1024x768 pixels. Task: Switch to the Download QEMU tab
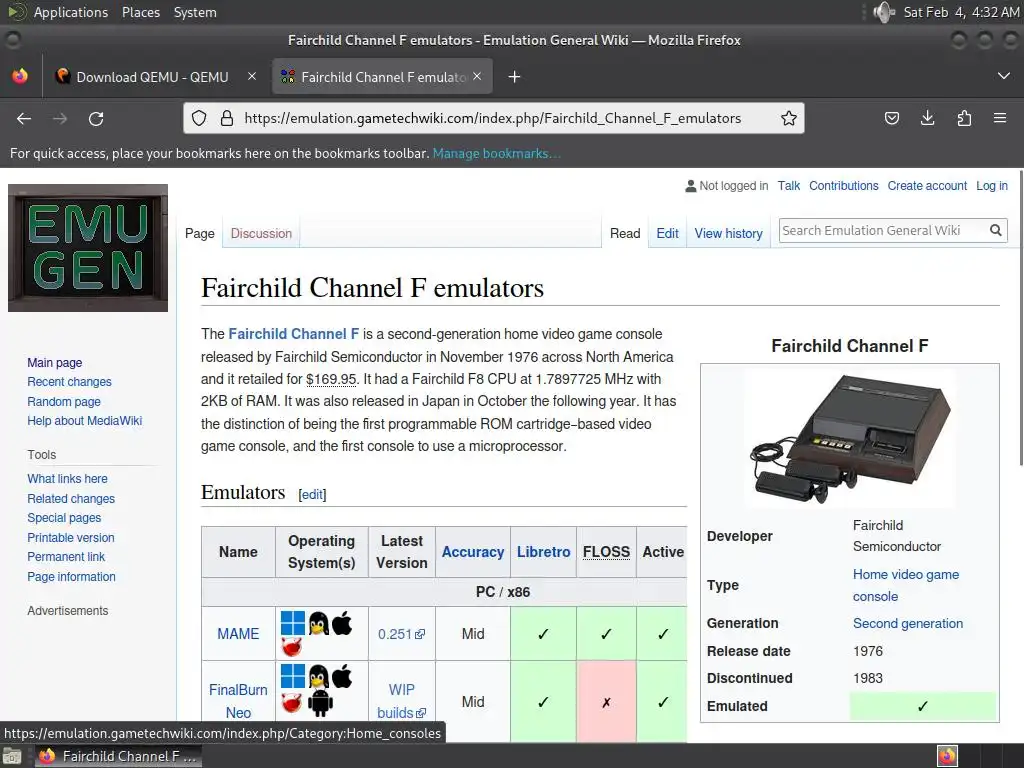click(153, 77)
